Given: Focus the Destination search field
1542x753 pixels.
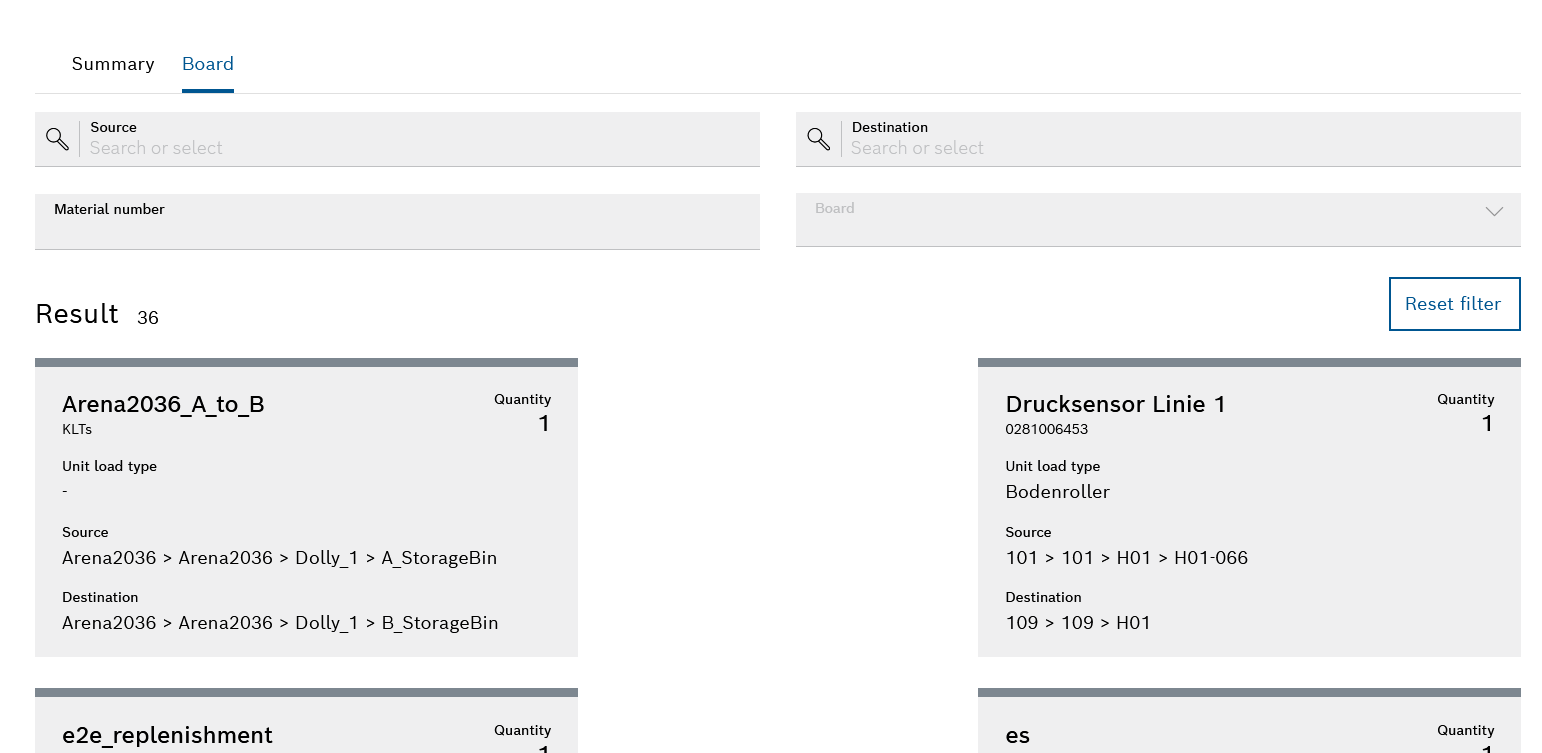Looking at the screenshot, I should pyautogui.click(x=1158, y=139).
